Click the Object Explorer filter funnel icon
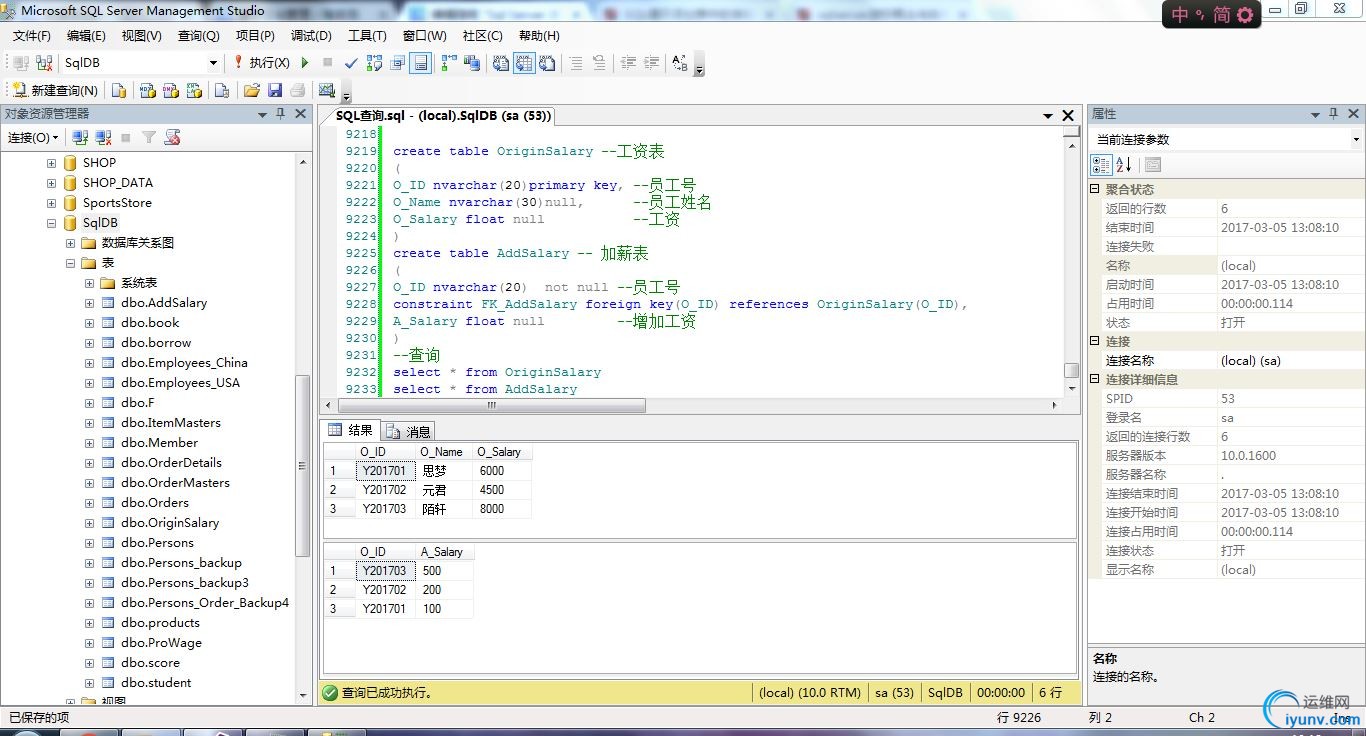The width and height of the screenshot is (1366, 736). [149, 138]
